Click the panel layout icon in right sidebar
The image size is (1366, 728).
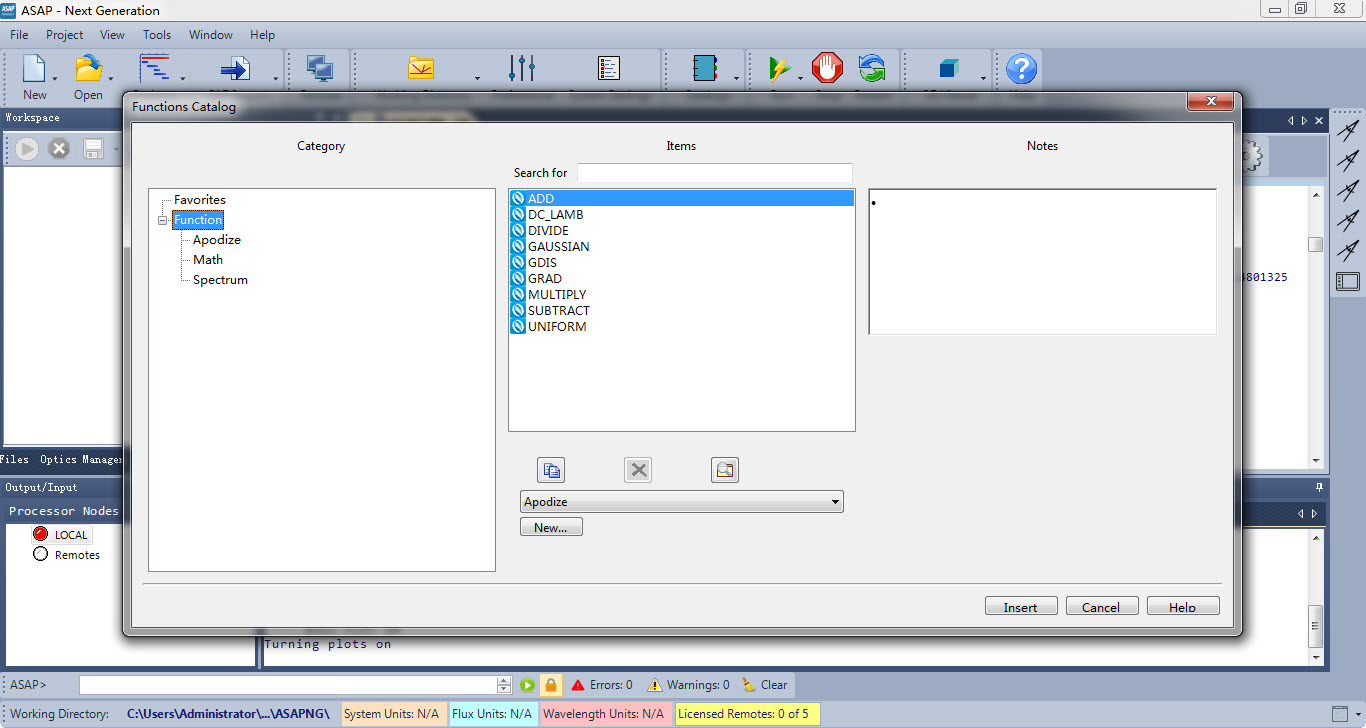coord(1347,282)
